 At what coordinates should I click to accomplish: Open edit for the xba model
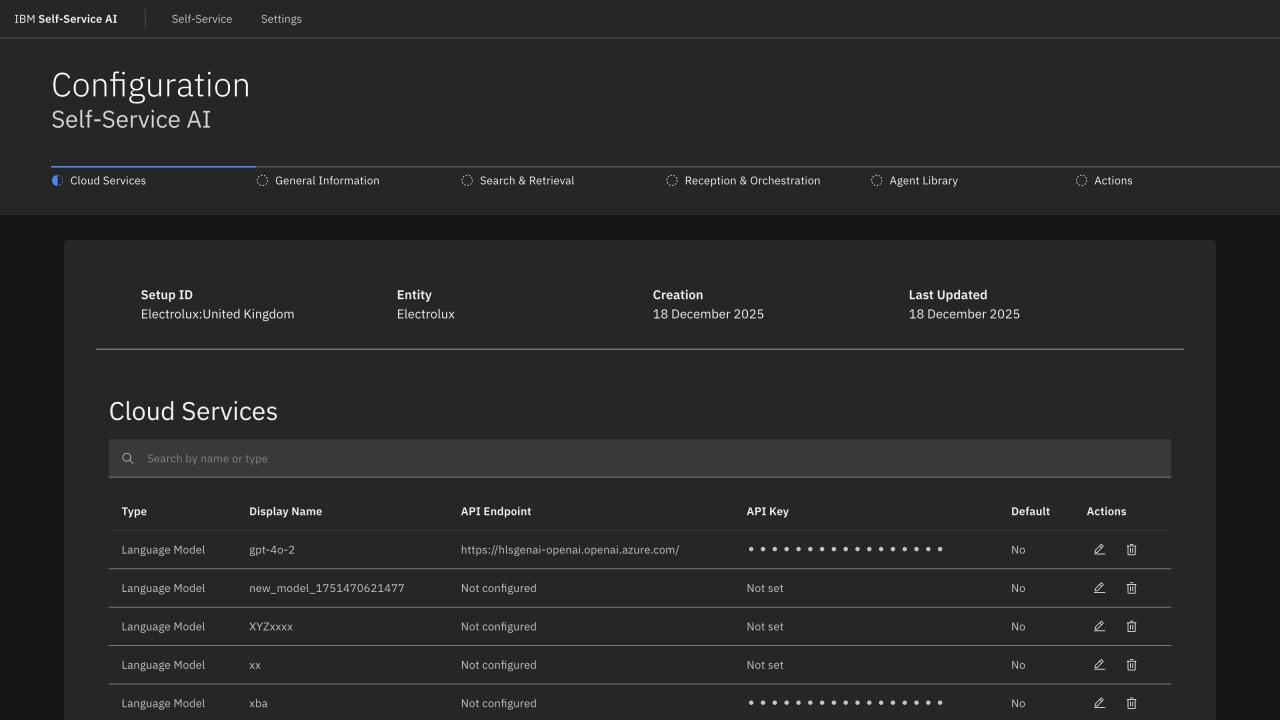pos(1099,703)
